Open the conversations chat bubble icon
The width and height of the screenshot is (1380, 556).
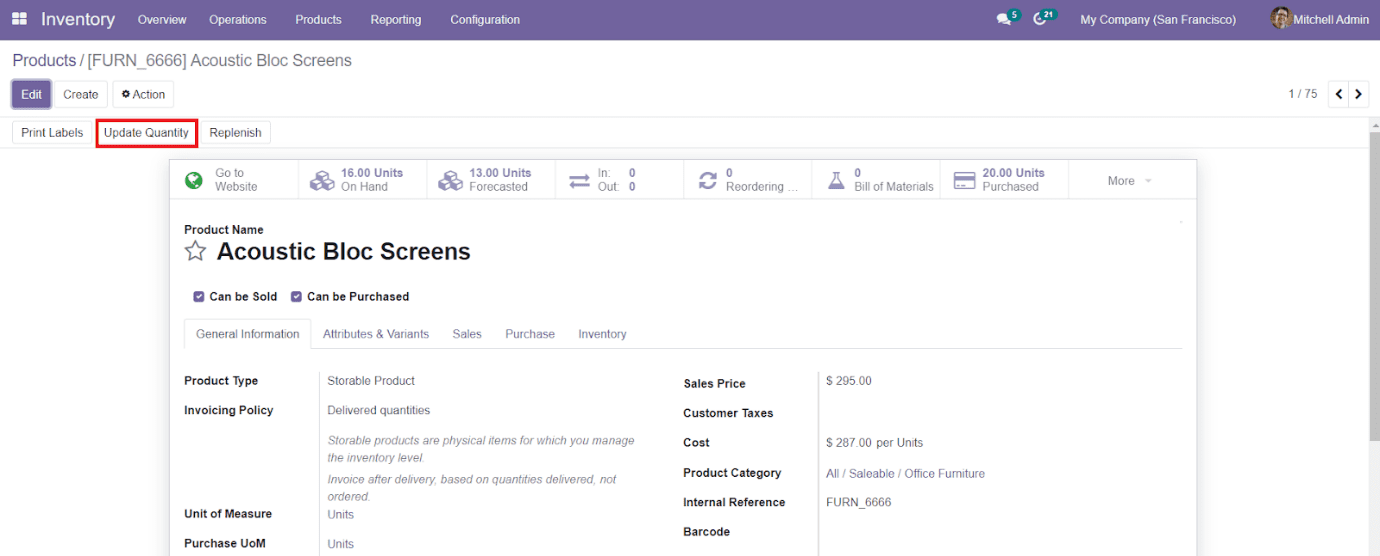[x=1004, y=20]
